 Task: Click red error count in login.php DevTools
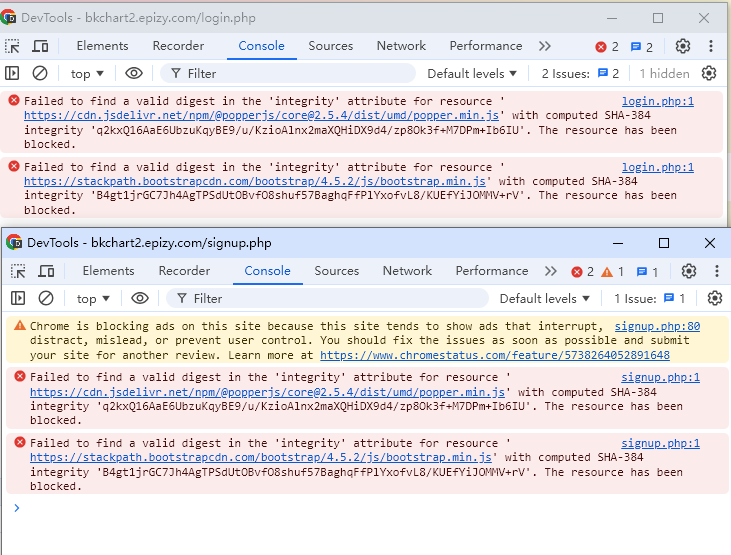click(607, 46)
